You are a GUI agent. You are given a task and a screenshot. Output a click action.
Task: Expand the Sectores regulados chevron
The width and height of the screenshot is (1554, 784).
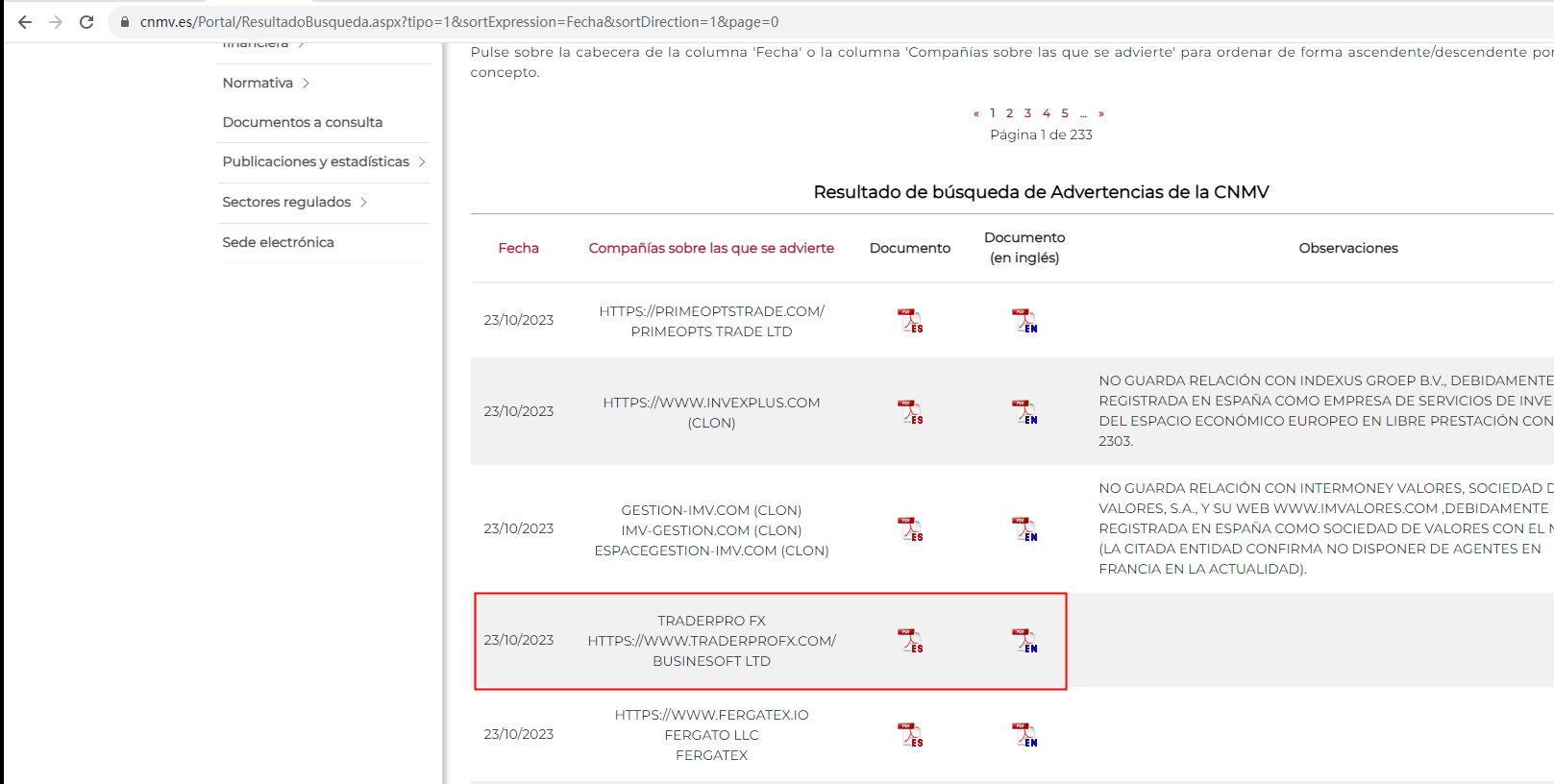pos(363,202)
